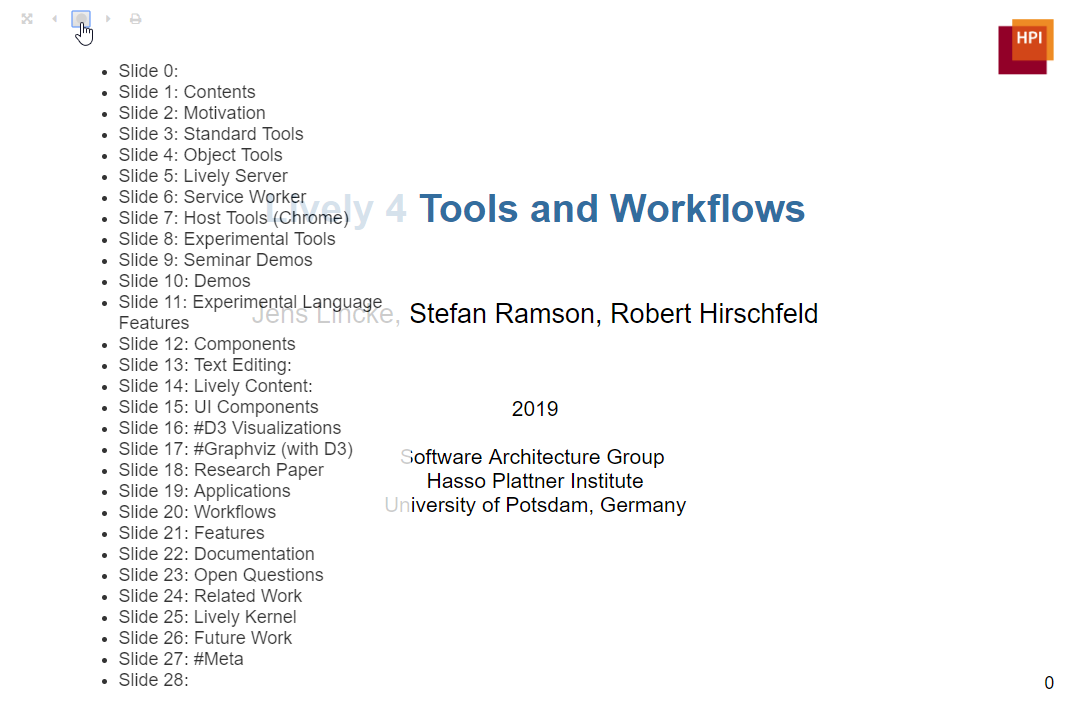Select Slide 12: Components
The height and width of the screenshot is (705, 1088).
point(207,344)
